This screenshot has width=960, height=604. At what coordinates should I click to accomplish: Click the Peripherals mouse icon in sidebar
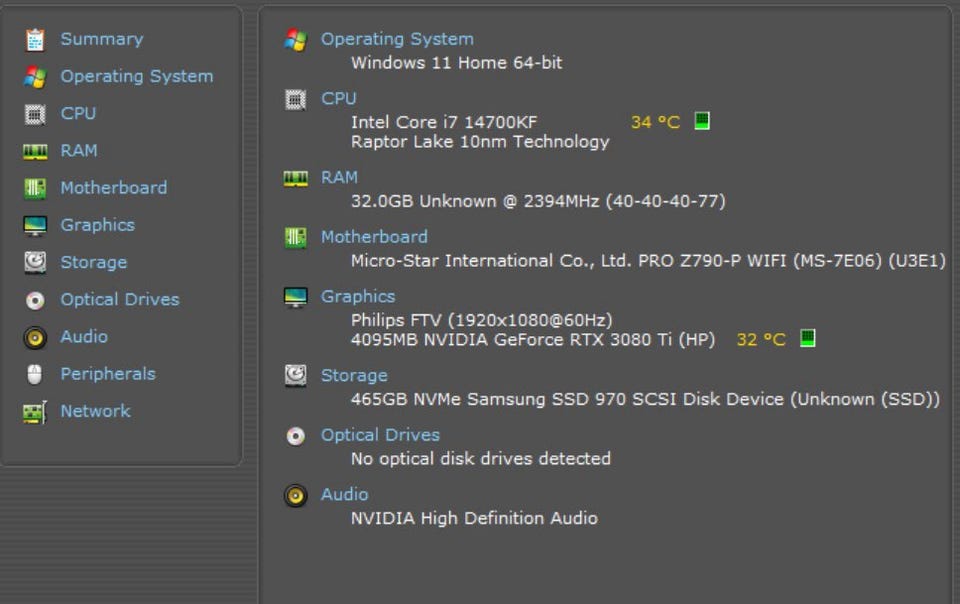pyautogui.click(x=35, y=374)
